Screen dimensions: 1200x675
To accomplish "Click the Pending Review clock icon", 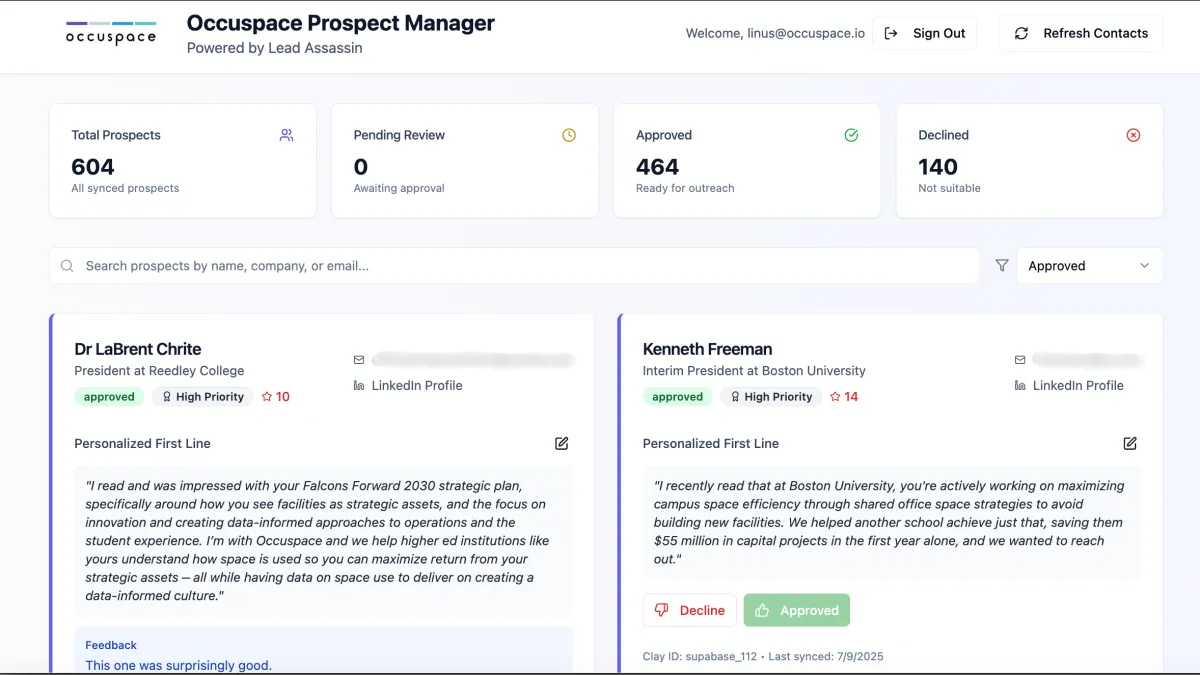I will point(569,135).
